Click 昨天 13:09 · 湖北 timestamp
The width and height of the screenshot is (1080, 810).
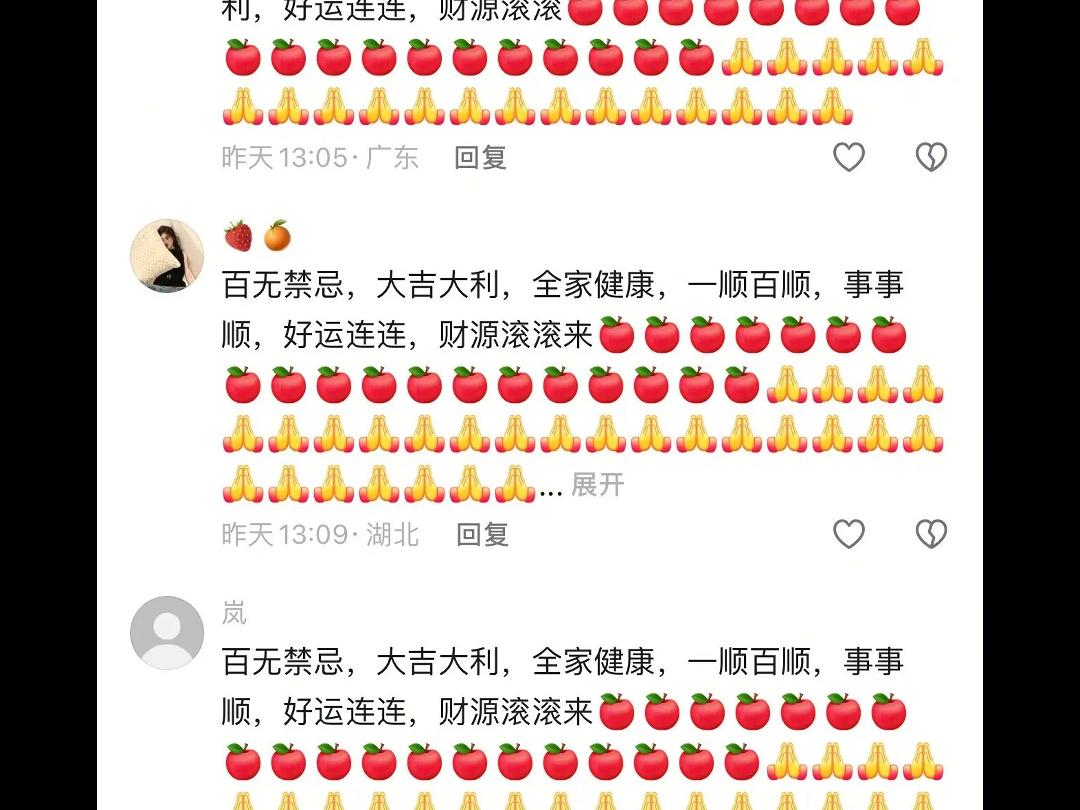pyautogui.click(x=320, y=534)
